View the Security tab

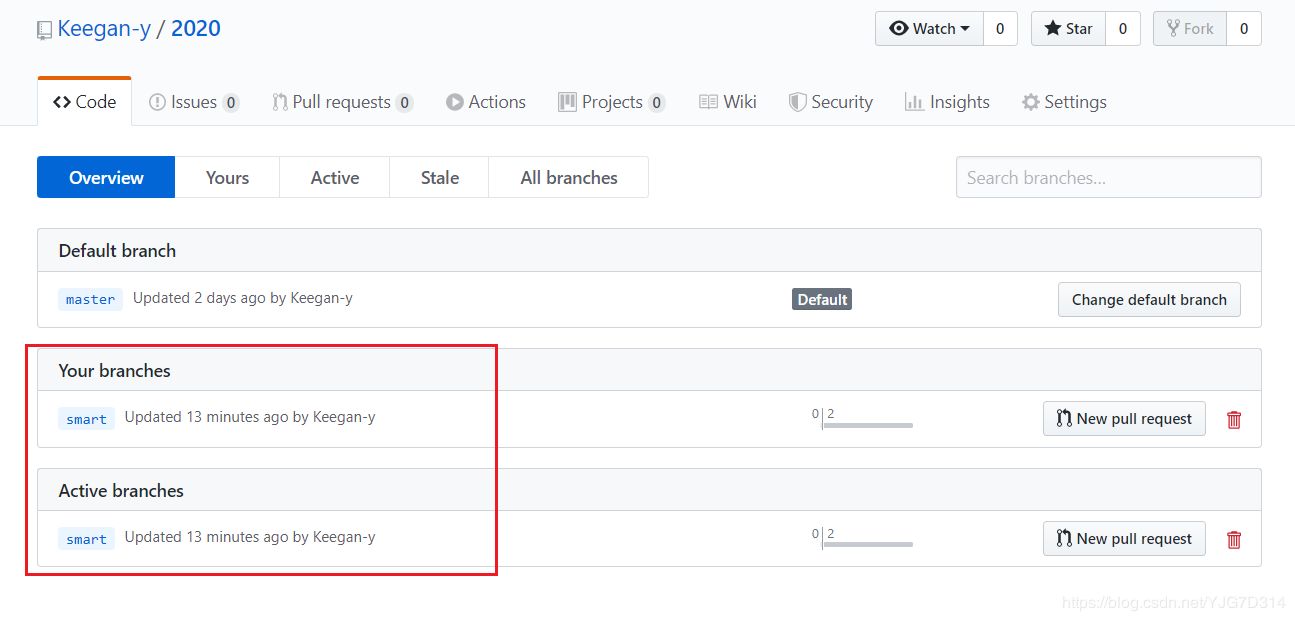(x=831, y=102)
